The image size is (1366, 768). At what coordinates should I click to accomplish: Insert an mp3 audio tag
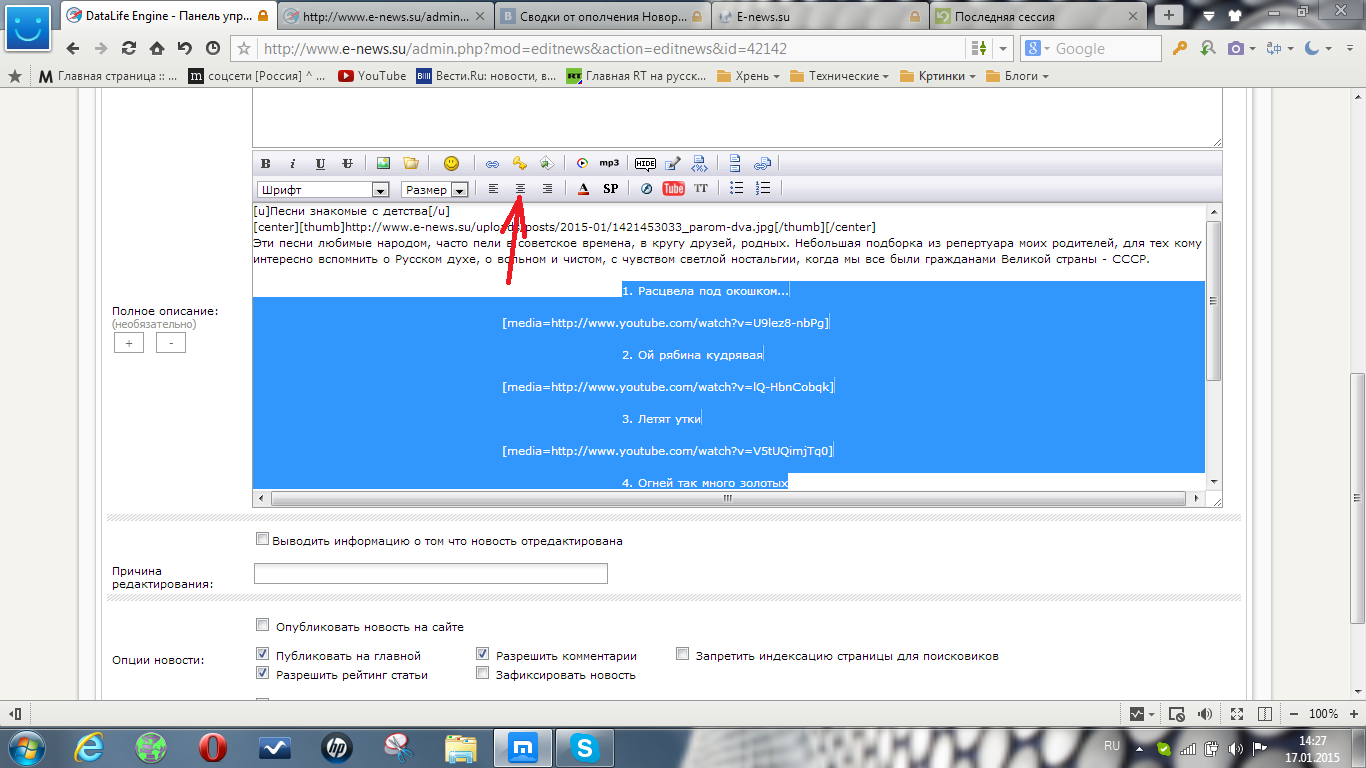click(x=609, y=163)
